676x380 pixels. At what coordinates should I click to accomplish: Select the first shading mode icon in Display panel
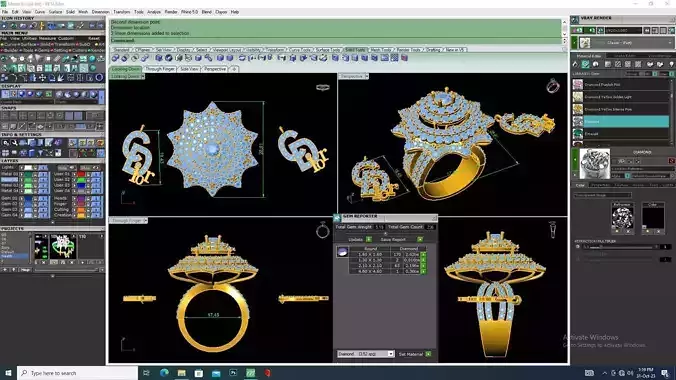click(6, 94)
